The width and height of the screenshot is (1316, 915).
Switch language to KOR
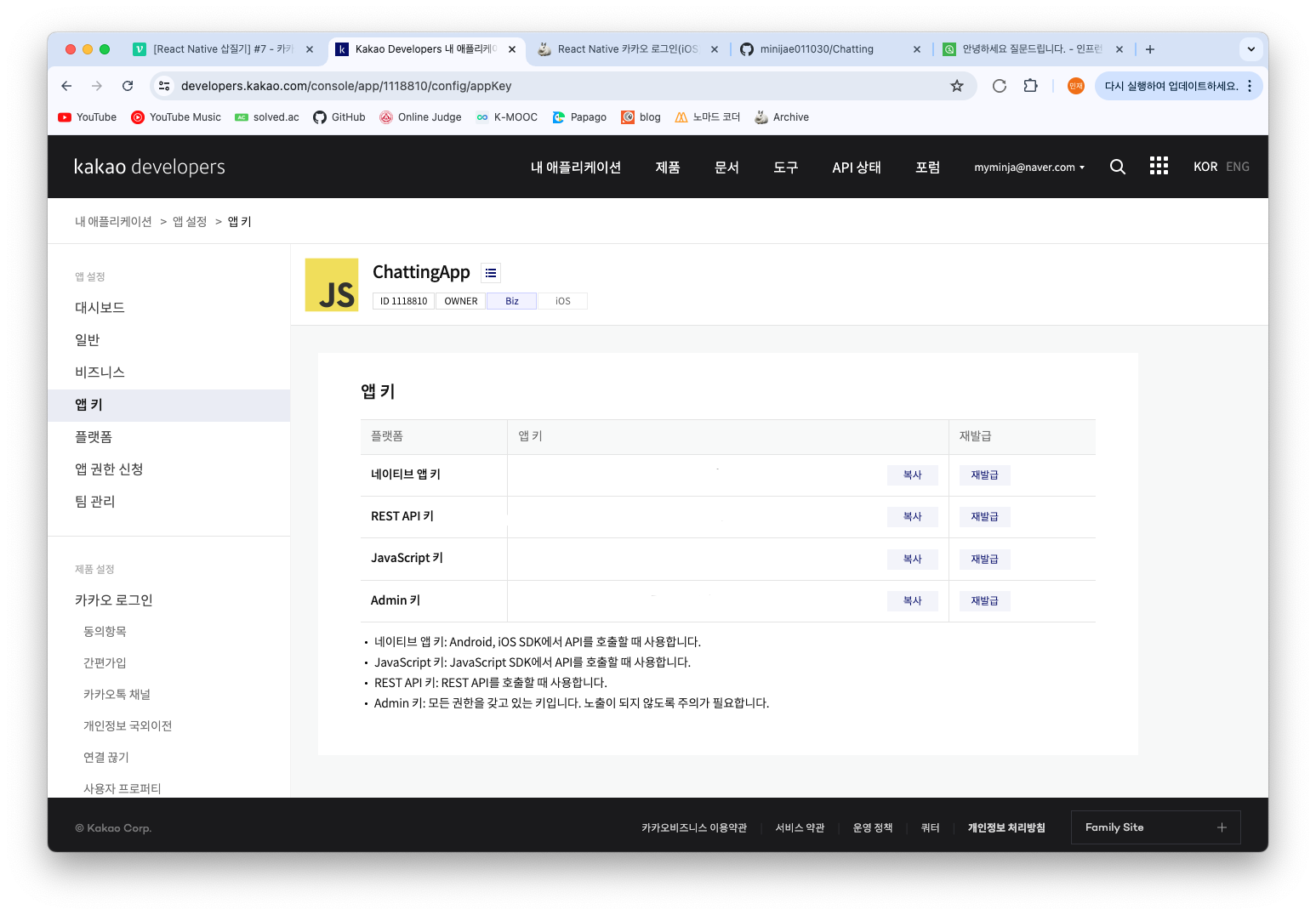pos(1205,167)
